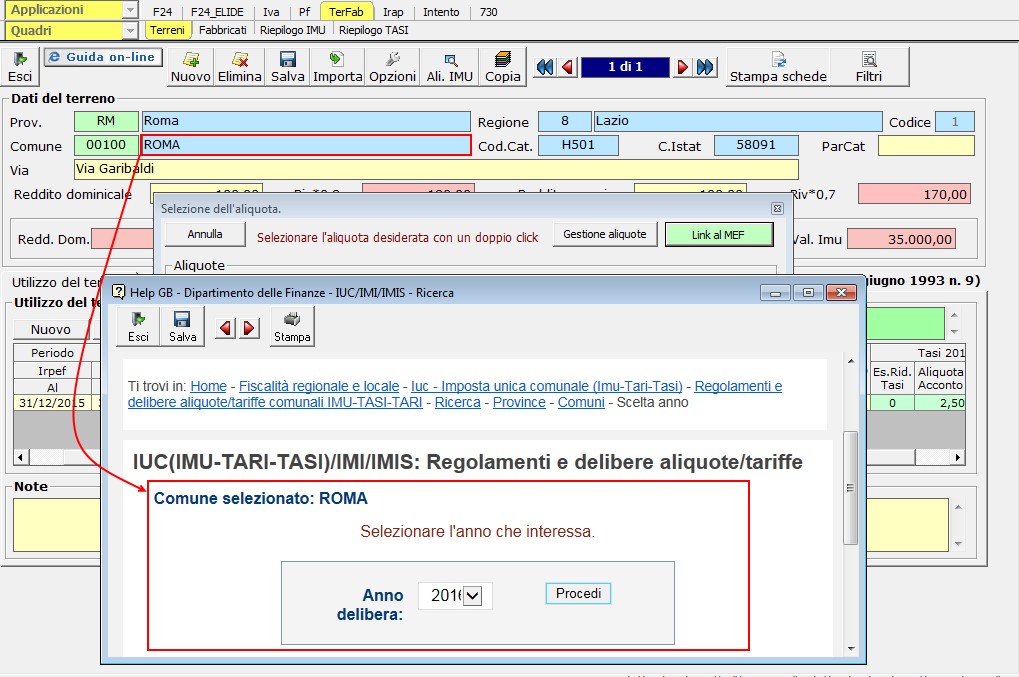Open the Quadri dropdown
This screenshot has height=677, width=1019.
(130, 31)
